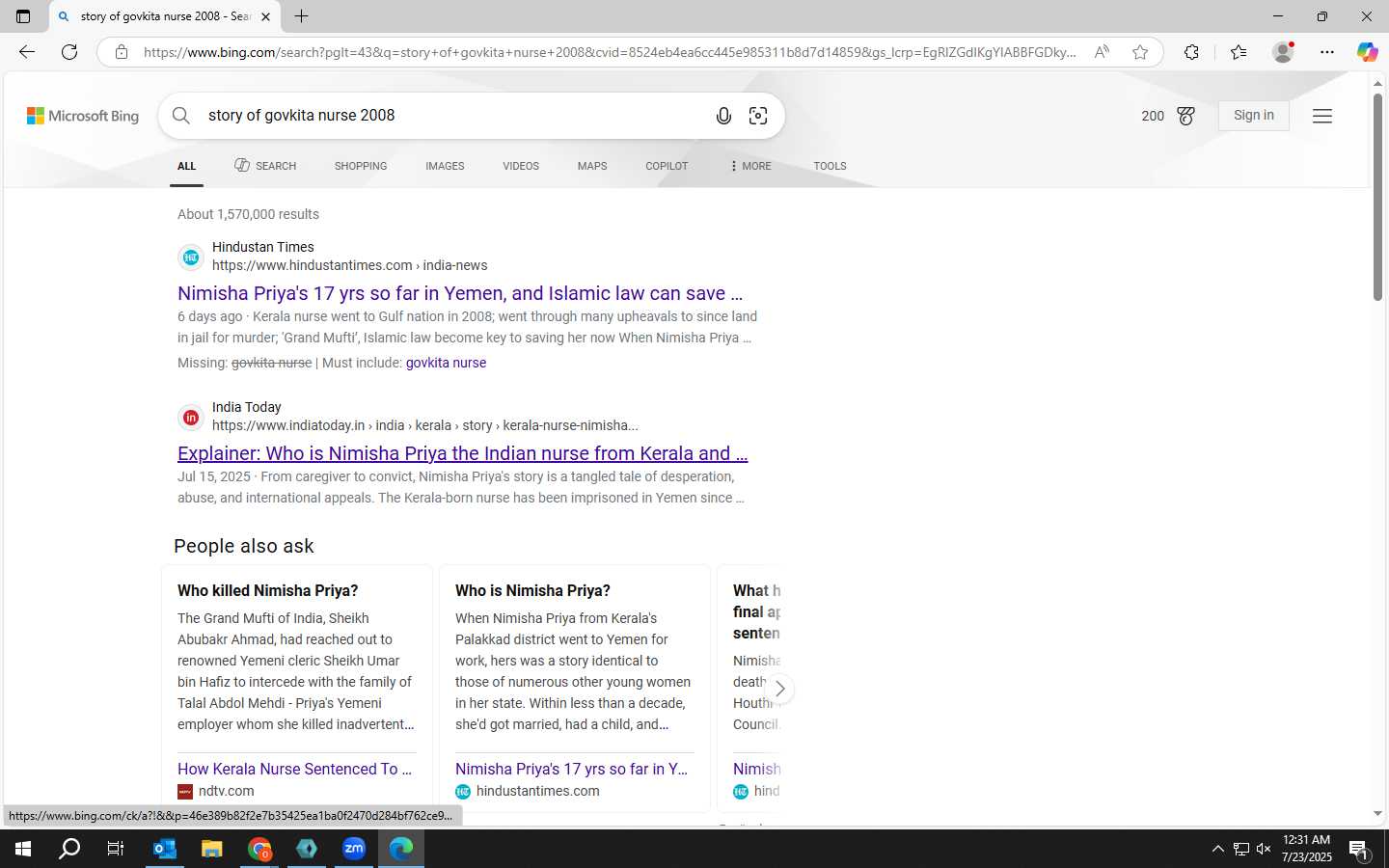Click the India Today site favicon
Image resolution: width=1389 pixels, height=868 pixels.
coord(191,418)
